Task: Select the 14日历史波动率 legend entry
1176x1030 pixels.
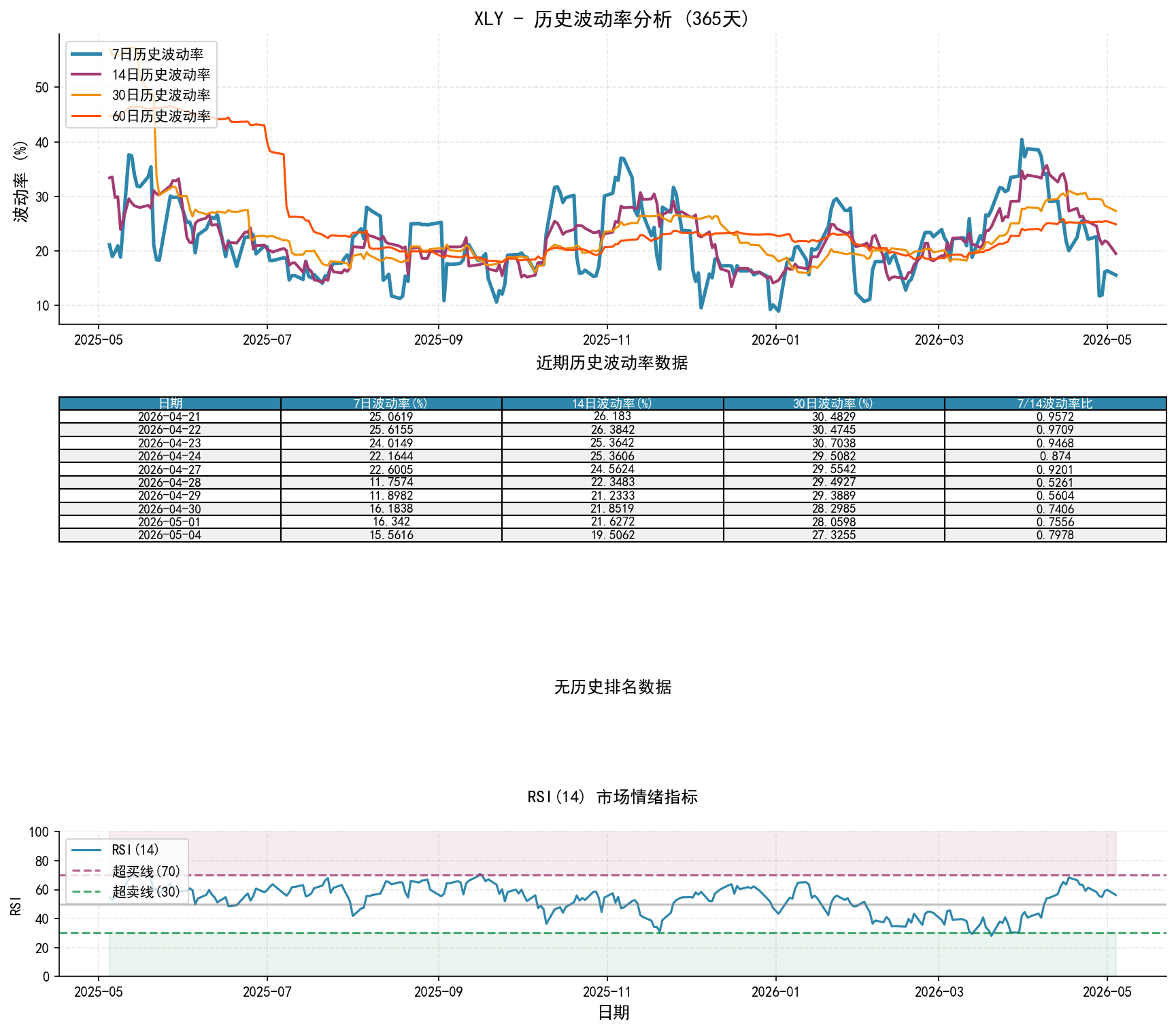Action: pos(141,75)
